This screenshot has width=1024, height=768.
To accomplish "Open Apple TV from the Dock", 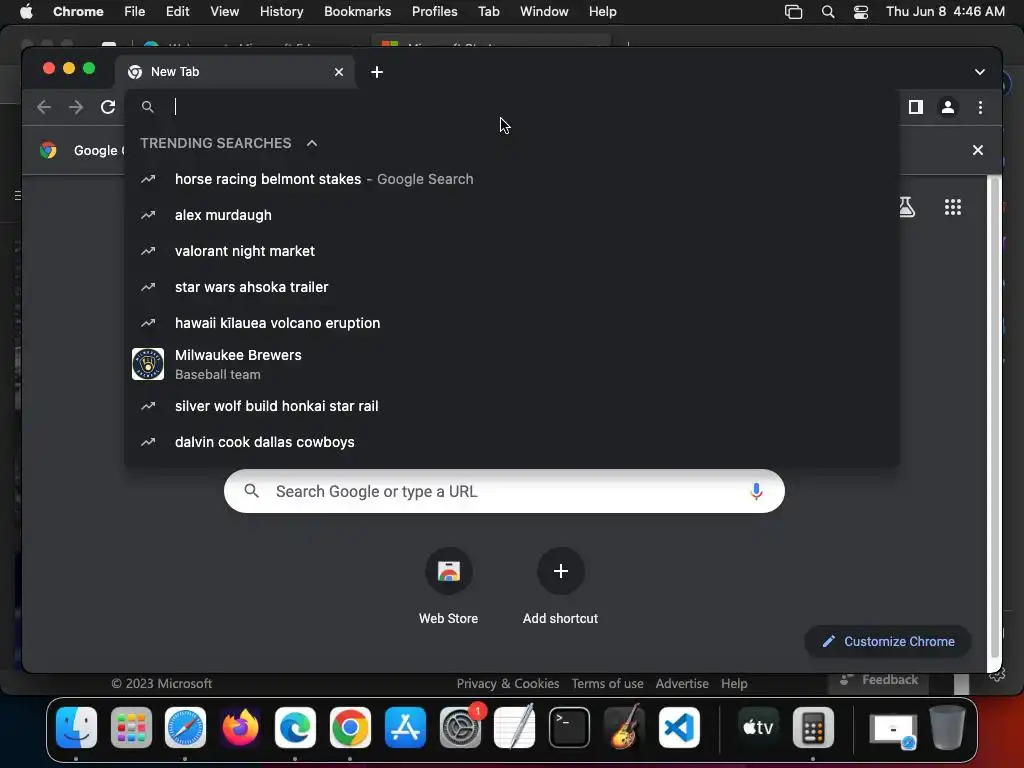I will tap(758, 728).
